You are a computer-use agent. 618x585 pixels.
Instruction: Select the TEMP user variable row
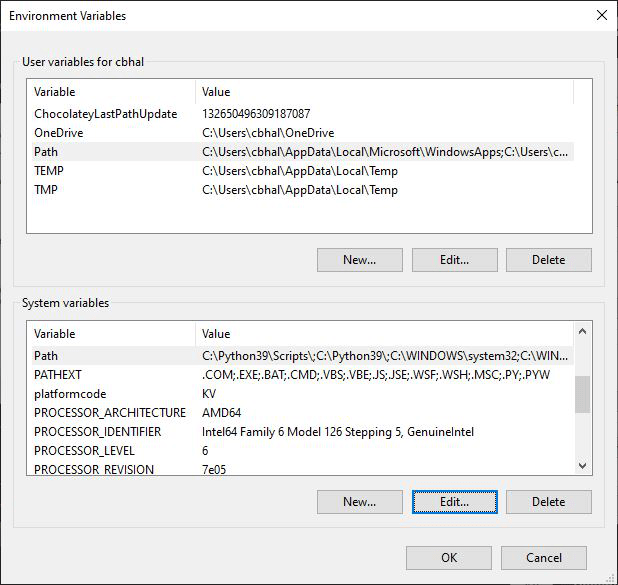pos(50,171)
